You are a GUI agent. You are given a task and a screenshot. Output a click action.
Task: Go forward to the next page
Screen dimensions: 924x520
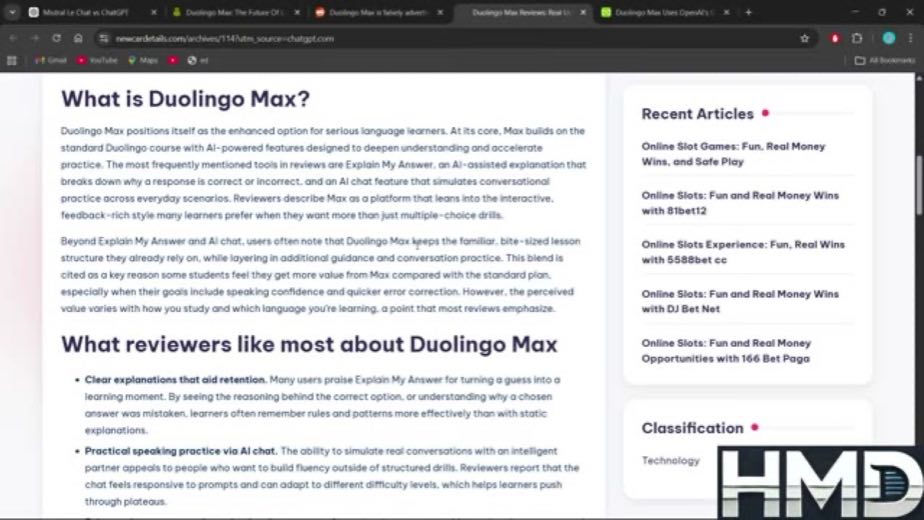[35, 38]
